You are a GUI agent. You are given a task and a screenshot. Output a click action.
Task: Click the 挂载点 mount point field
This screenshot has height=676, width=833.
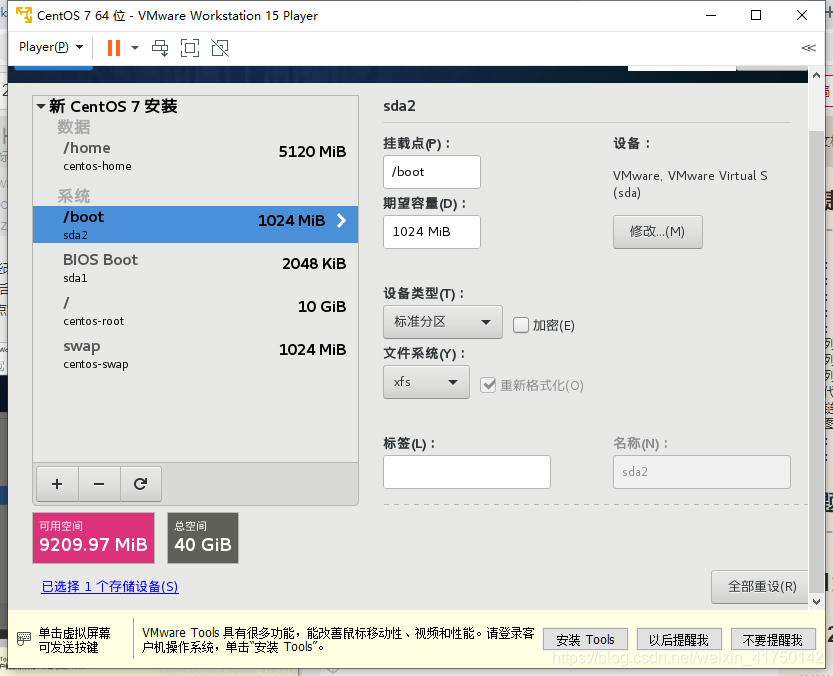[432, 172]
